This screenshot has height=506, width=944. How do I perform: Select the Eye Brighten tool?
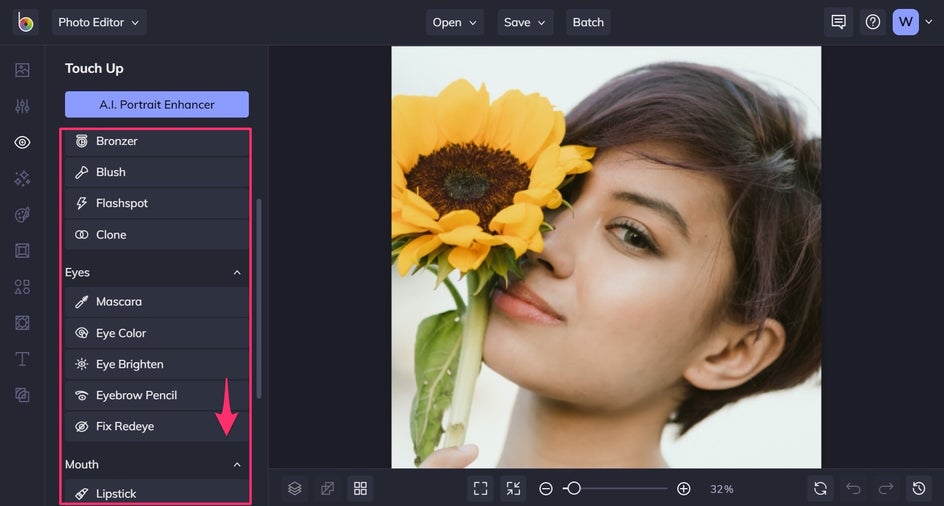click(x=157, y=364)
